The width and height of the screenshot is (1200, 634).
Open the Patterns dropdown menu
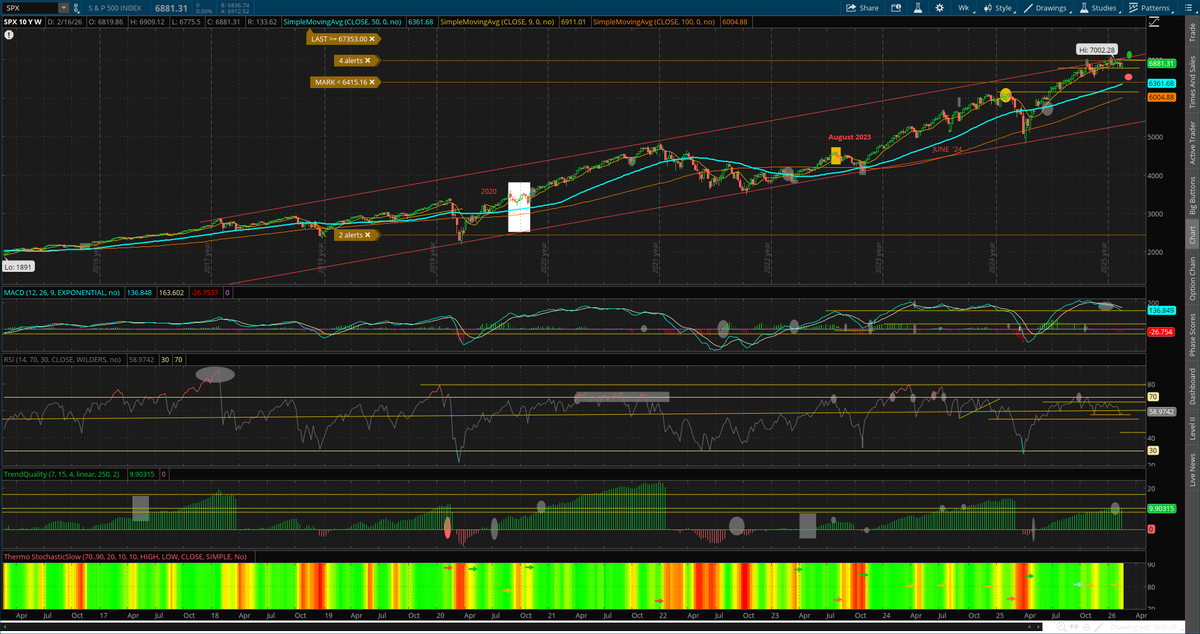(1150, 8)
